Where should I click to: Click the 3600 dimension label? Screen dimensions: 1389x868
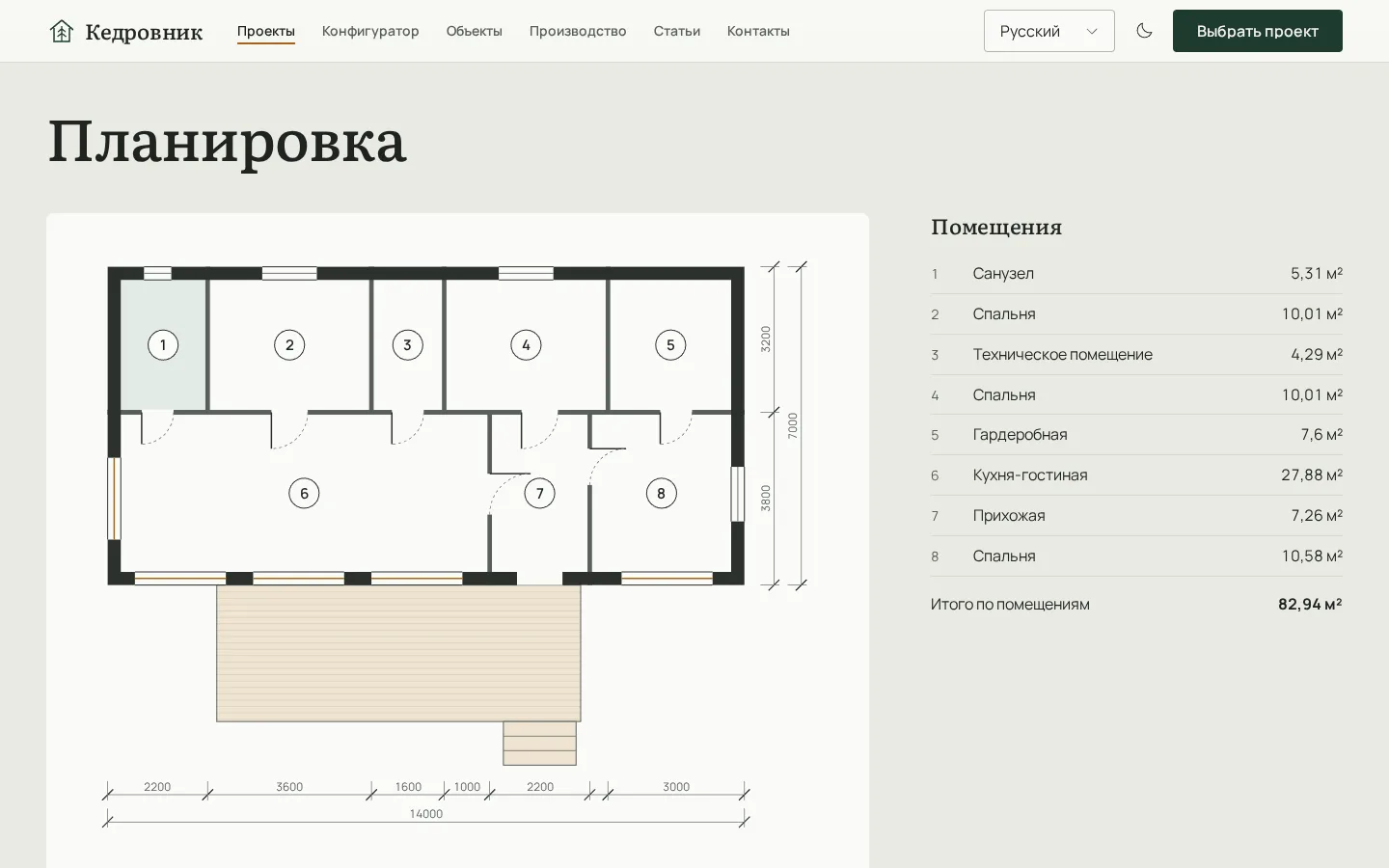(289, 787)
